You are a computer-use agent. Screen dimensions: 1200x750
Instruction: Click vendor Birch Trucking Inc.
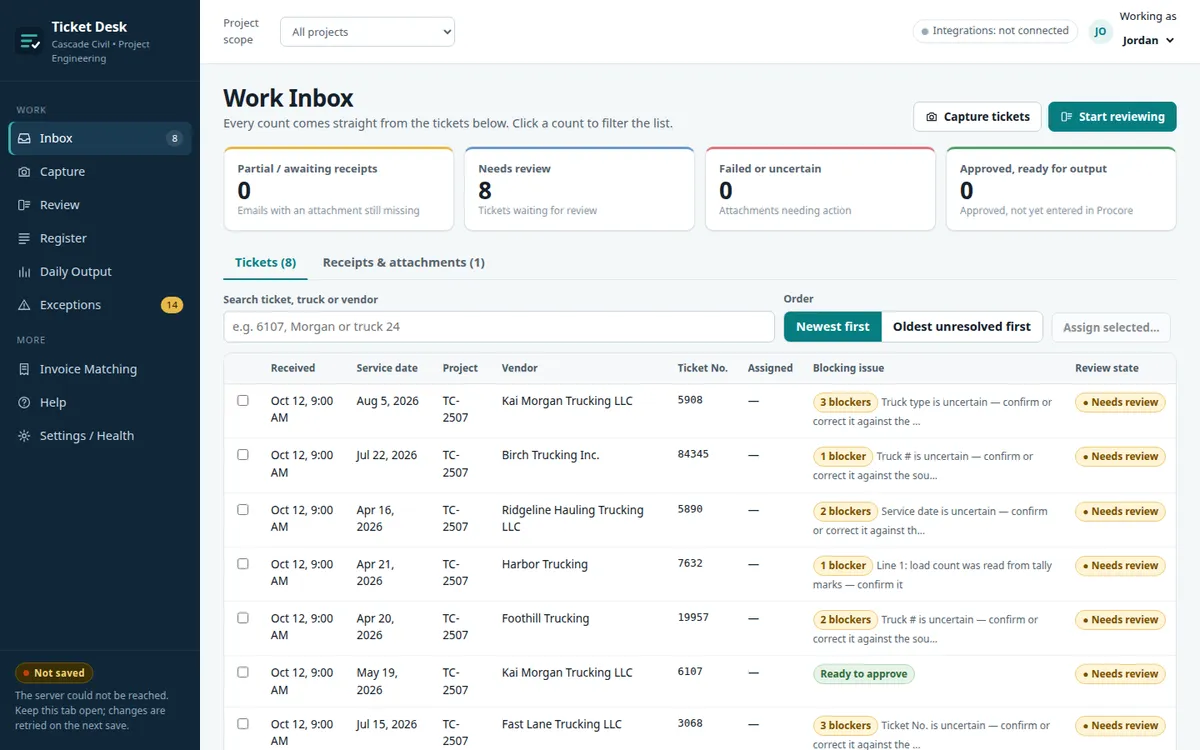click(550, 455)
